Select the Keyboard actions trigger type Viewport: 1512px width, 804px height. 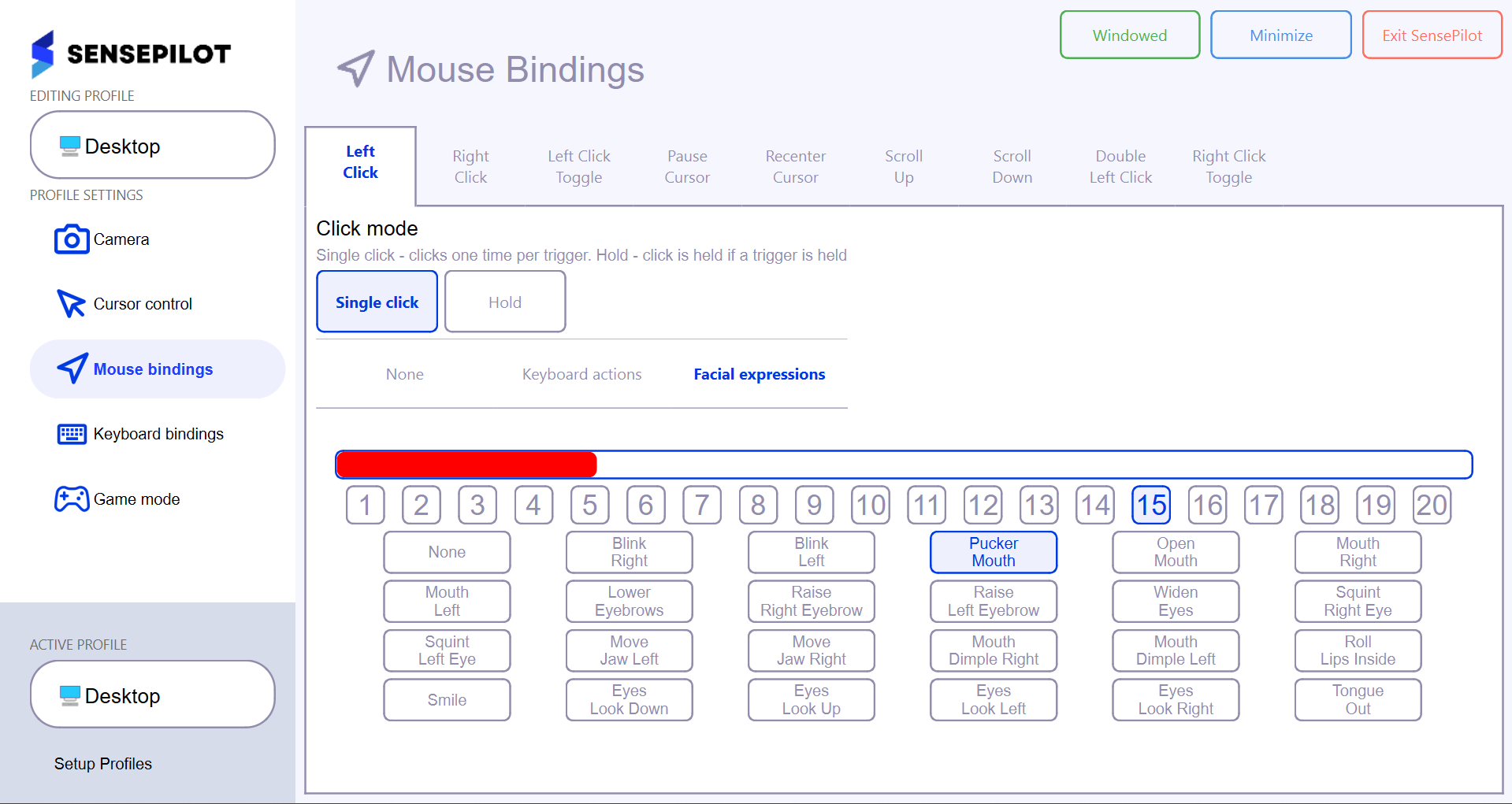581,374
